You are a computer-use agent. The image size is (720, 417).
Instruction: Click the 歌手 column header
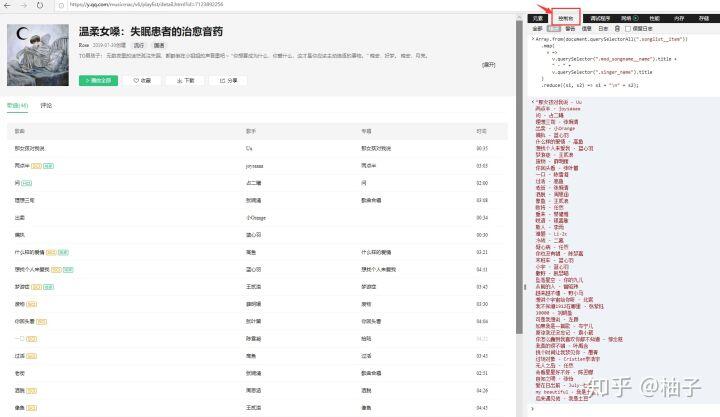(x=251, y=131)
